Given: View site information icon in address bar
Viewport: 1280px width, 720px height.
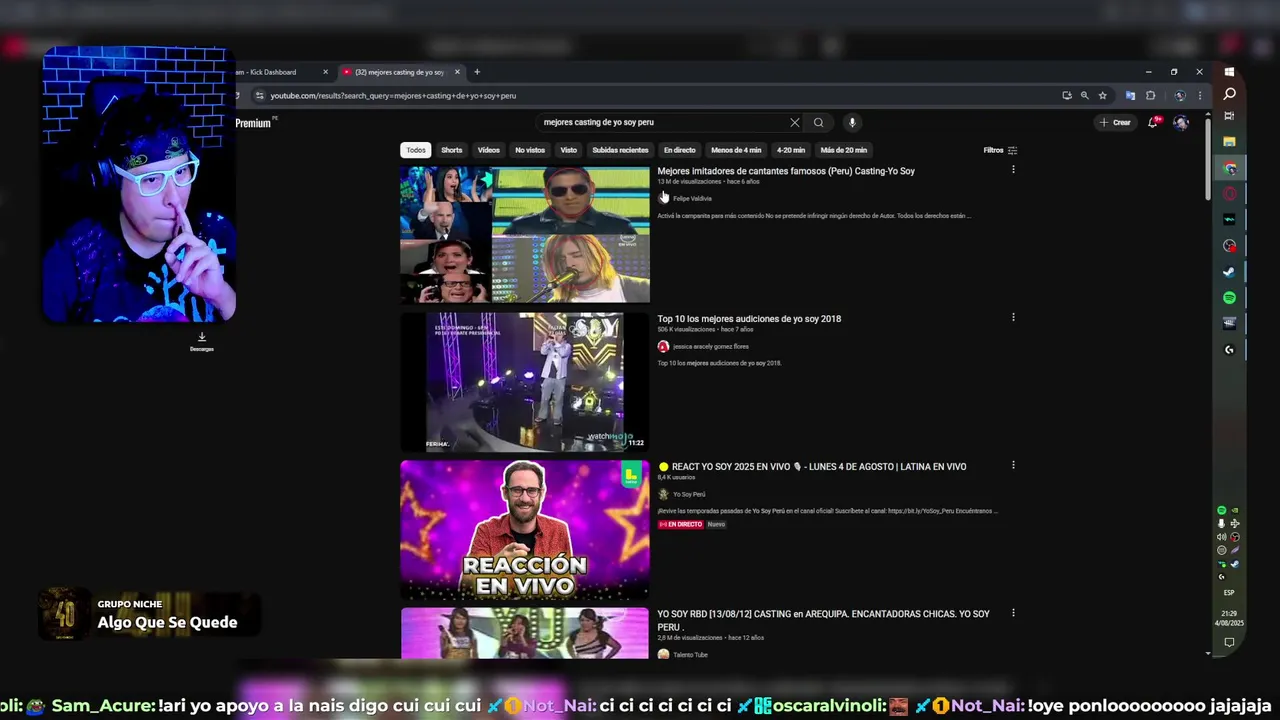Looking at the screenshot, I should tap(259, 96).
